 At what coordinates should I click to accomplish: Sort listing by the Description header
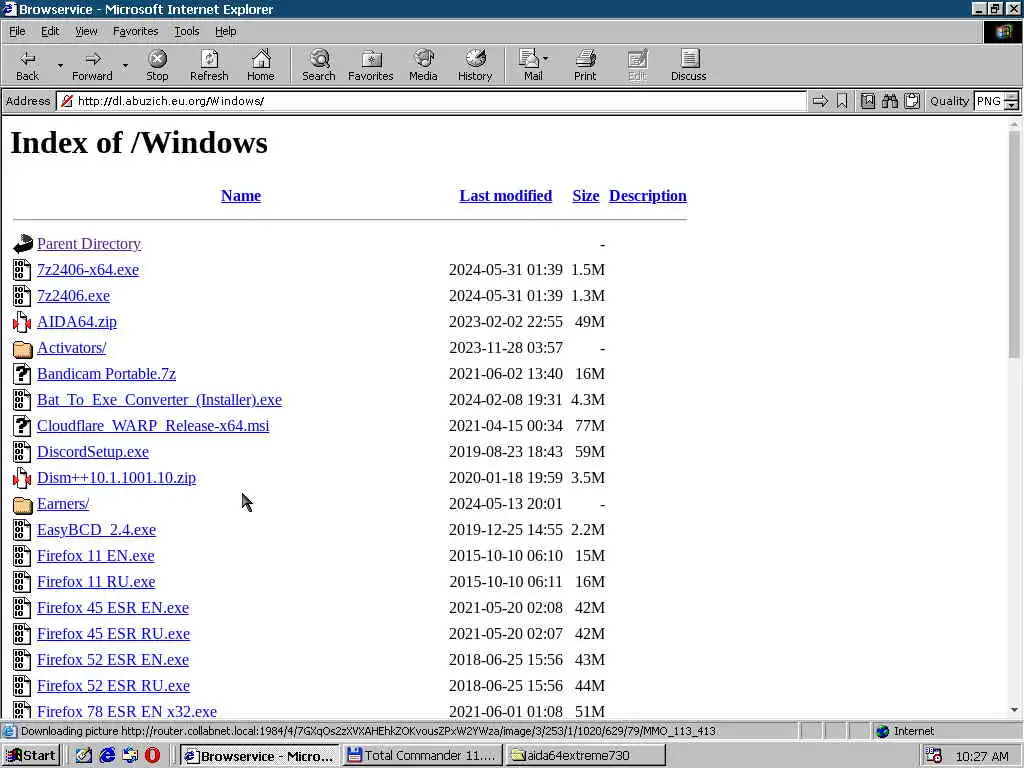click(648, 196)
